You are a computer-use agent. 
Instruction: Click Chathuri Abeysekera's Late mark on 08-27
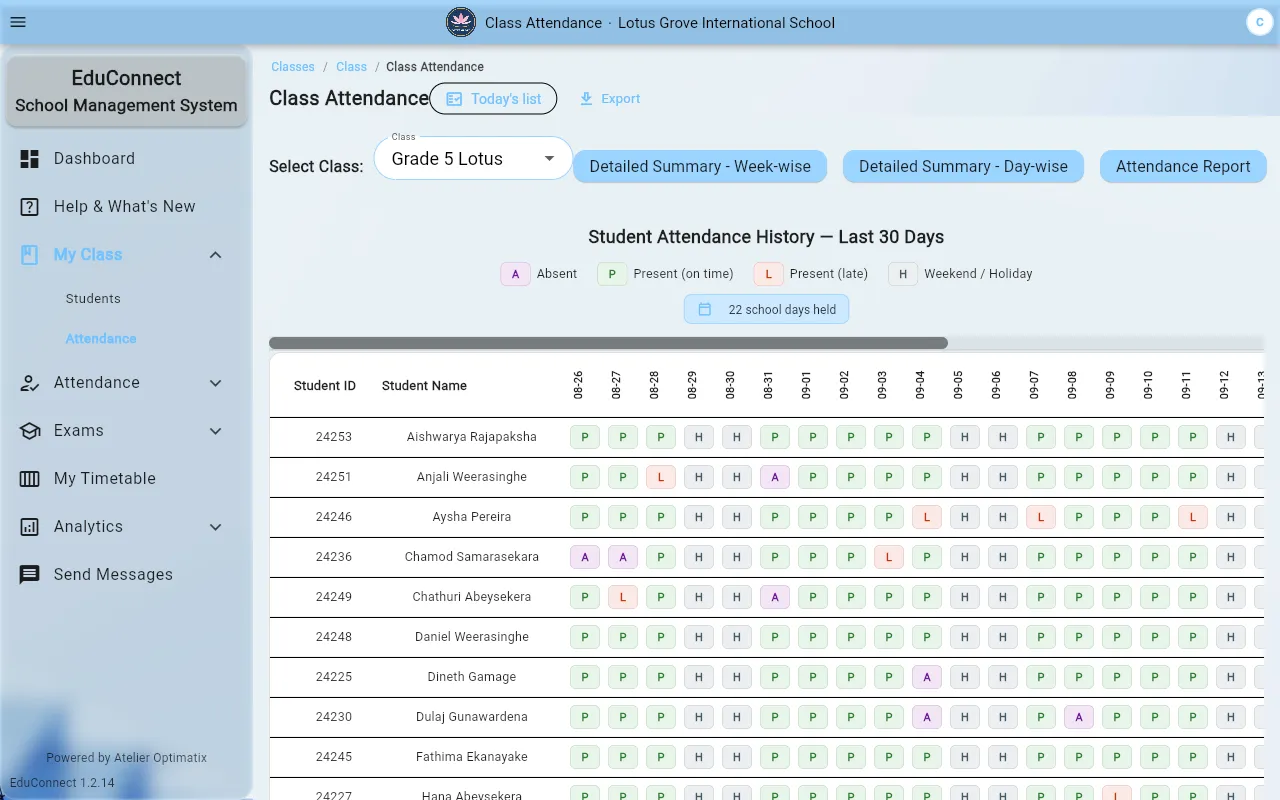click(623, 597)
